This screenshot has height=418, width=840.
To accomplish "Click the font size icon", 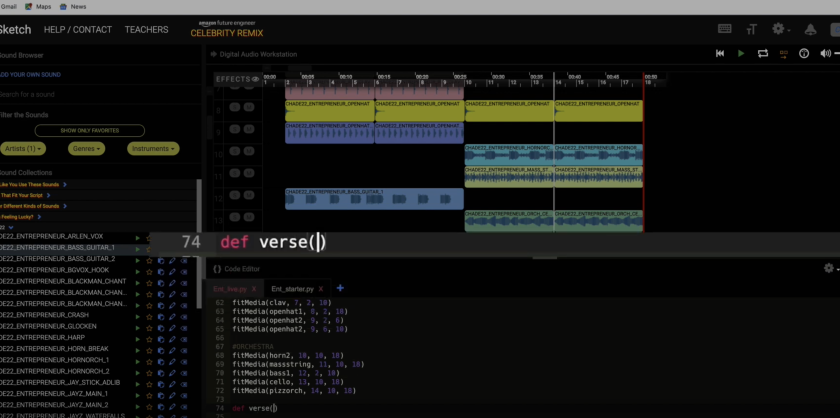I will (x=751, y=29).
